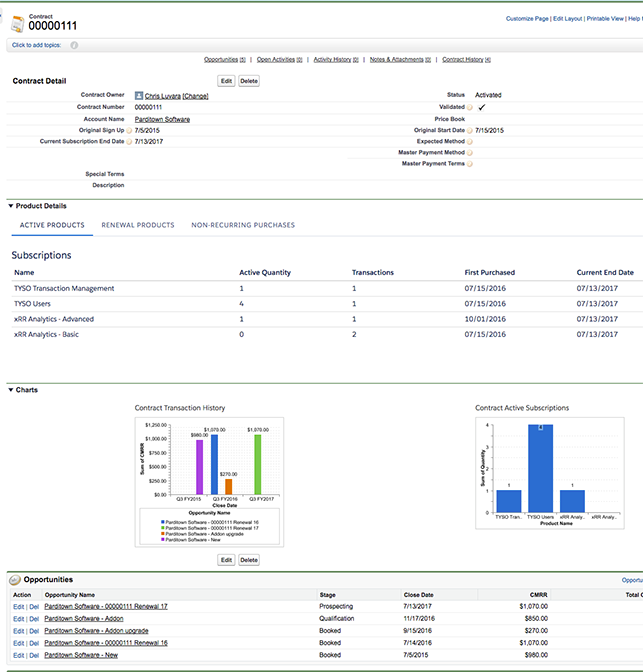The width and height of the screenshot is (643, 672).
Task: Collapse the Charts section
Action: point(11,390)
